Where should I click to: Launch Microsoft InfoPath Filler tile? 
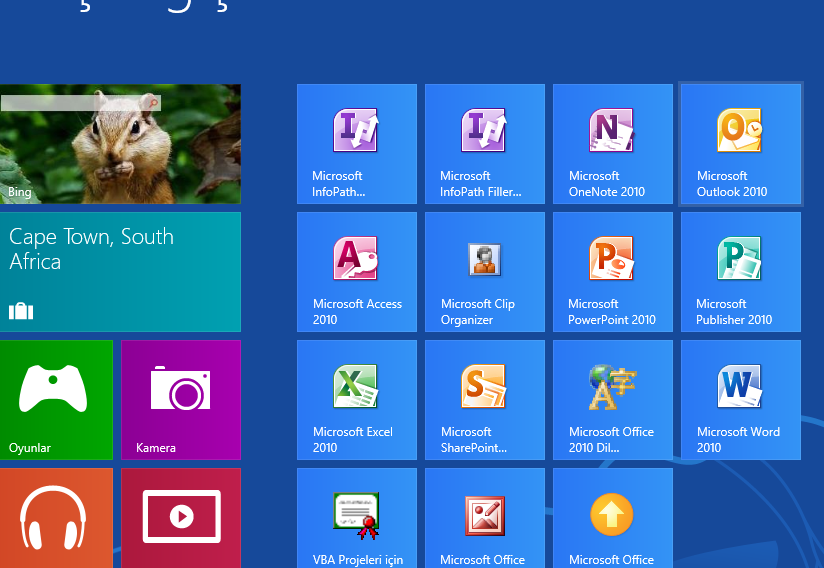pyautogui.click(x=484, y=144)
